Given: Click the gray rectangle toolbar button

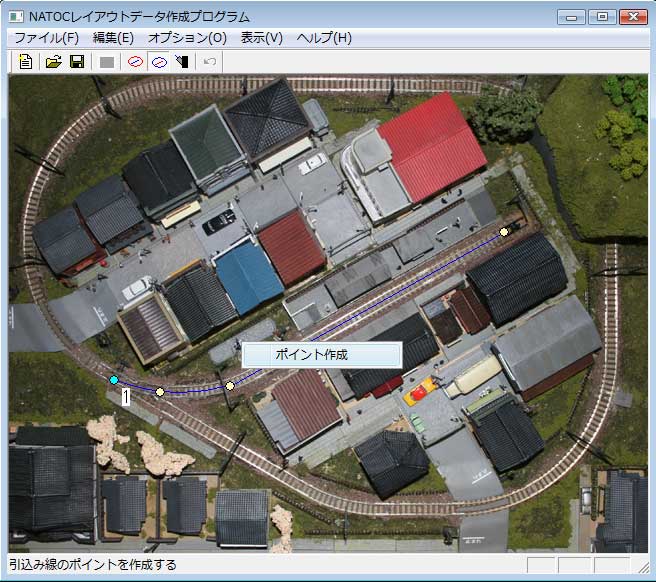Looking at the screenshot, I should pyautogui.click(x=107, y=62).
